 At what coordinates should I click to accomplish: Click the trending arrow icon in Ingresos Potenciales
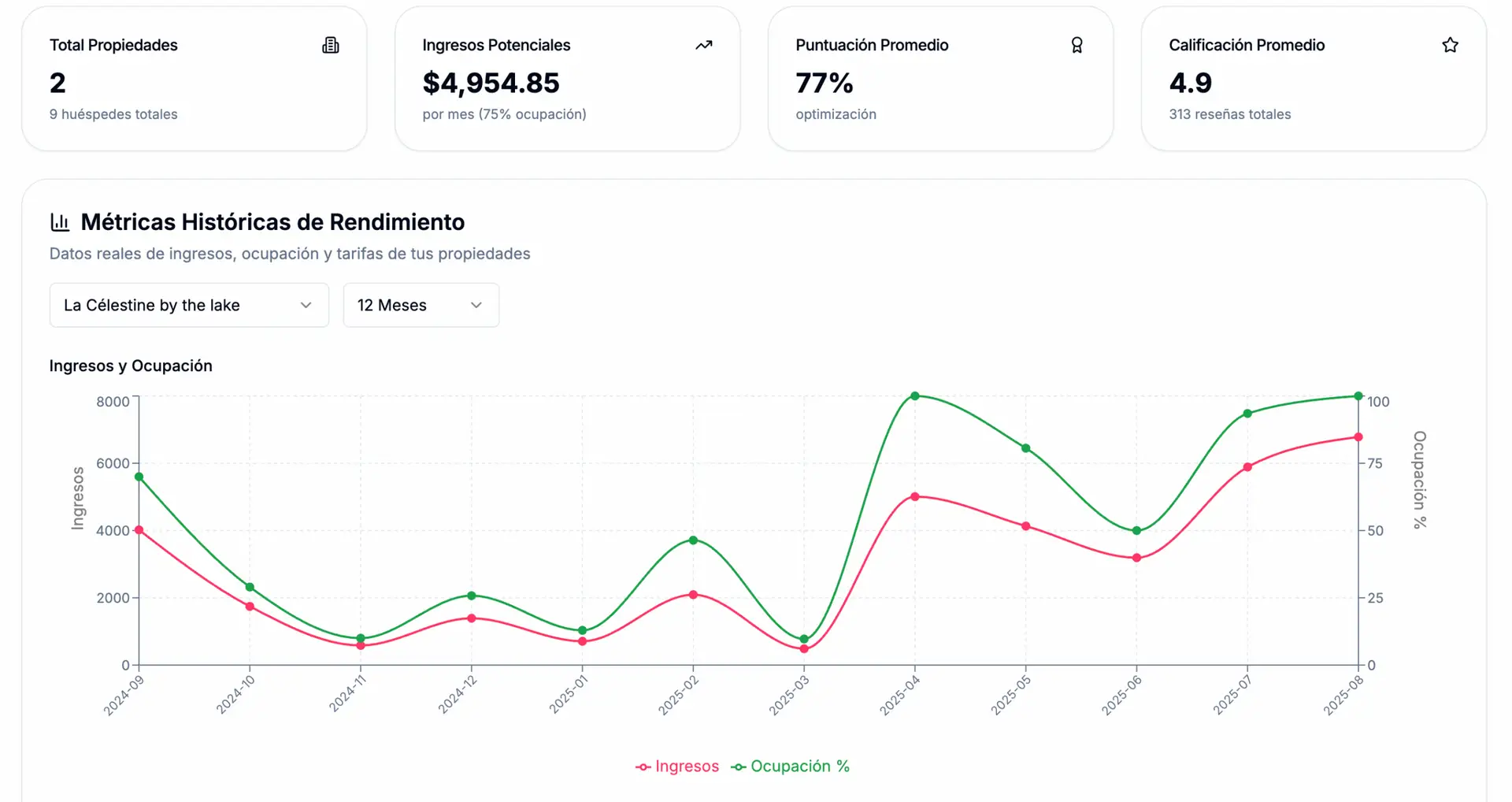(x=704, y=46)
